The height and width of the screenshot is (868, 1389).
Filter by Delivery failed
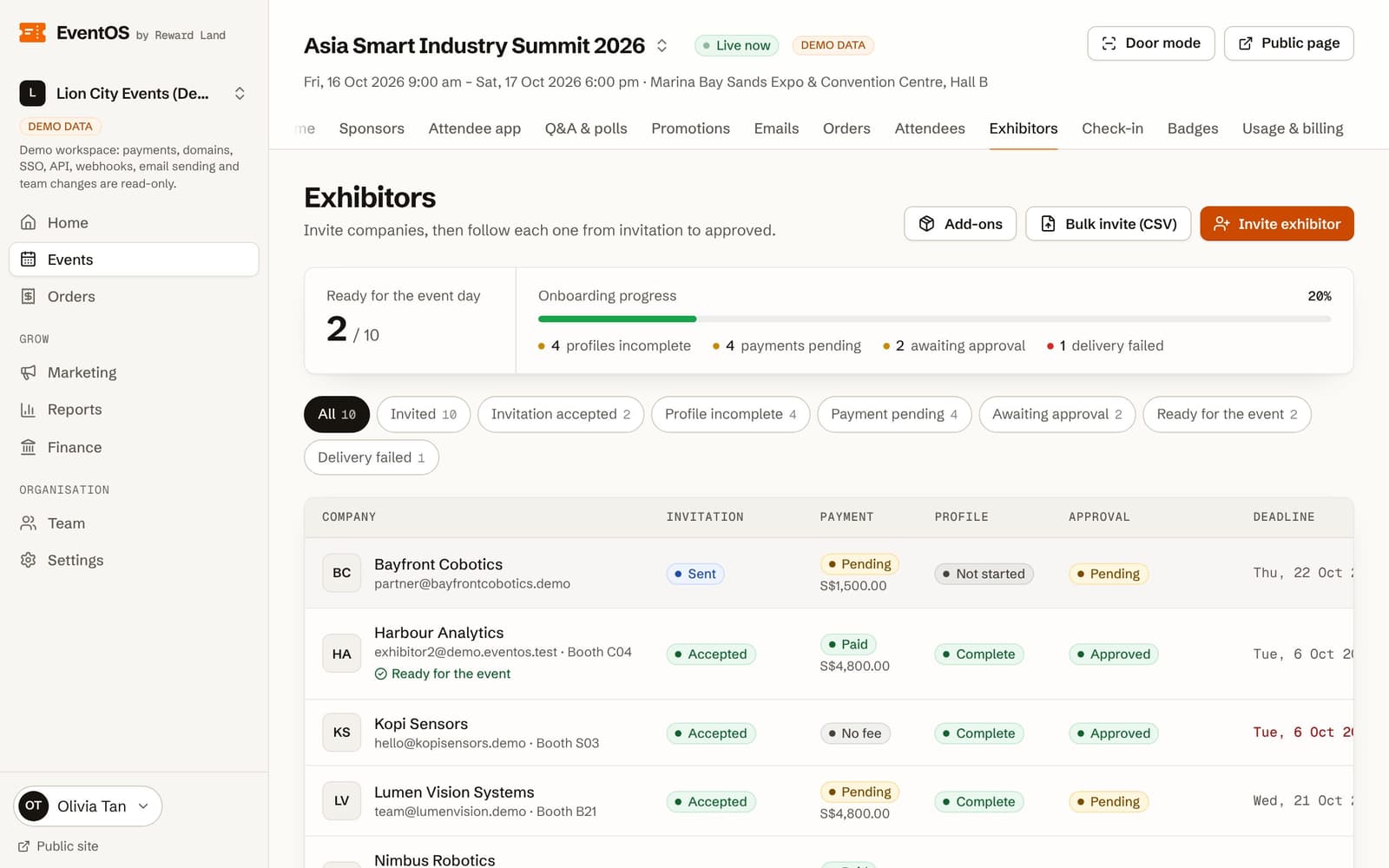(x=372, y=458)
